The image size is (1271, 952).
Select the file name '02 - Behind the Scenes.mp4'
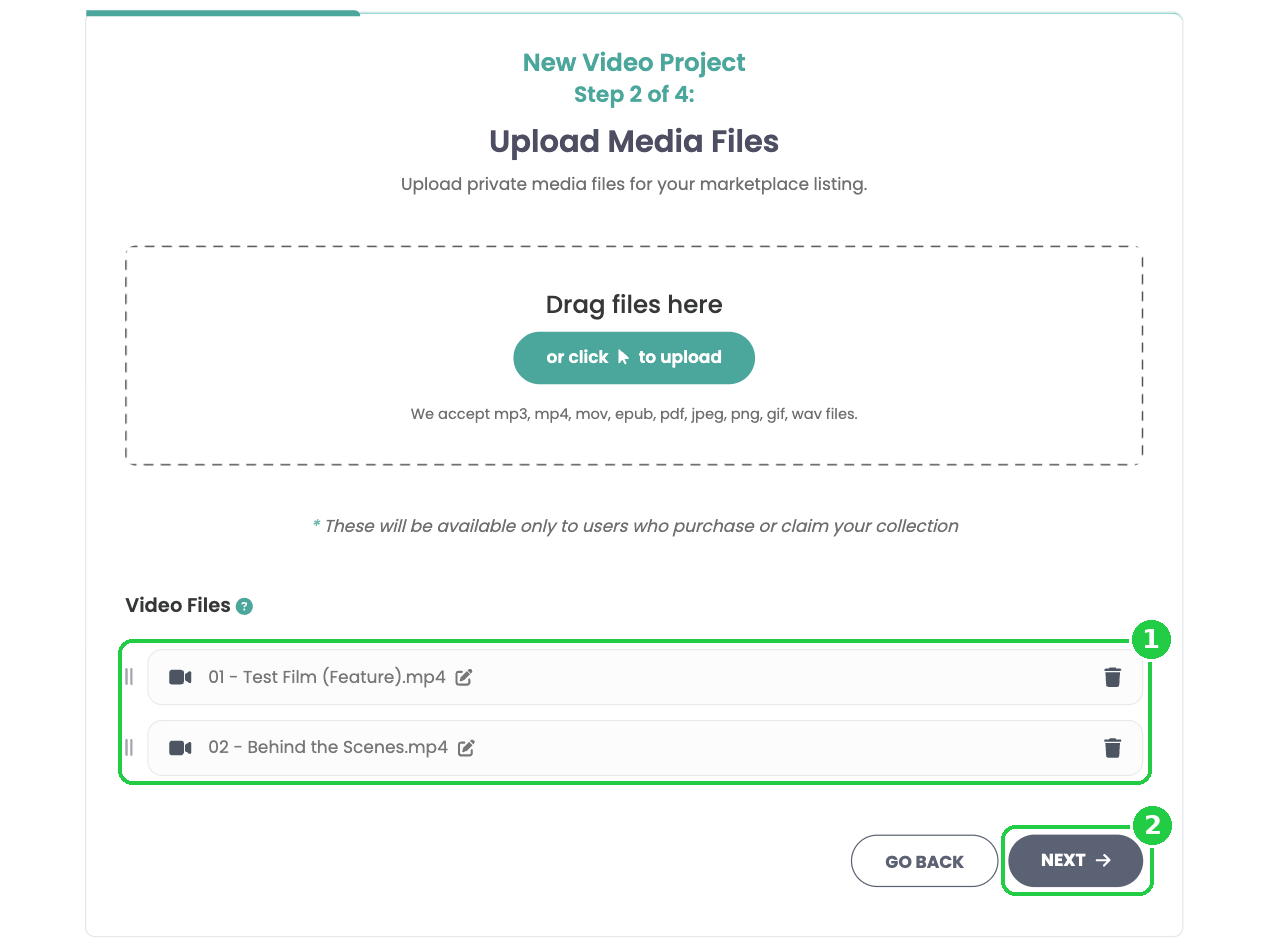(x=328, y=747)
